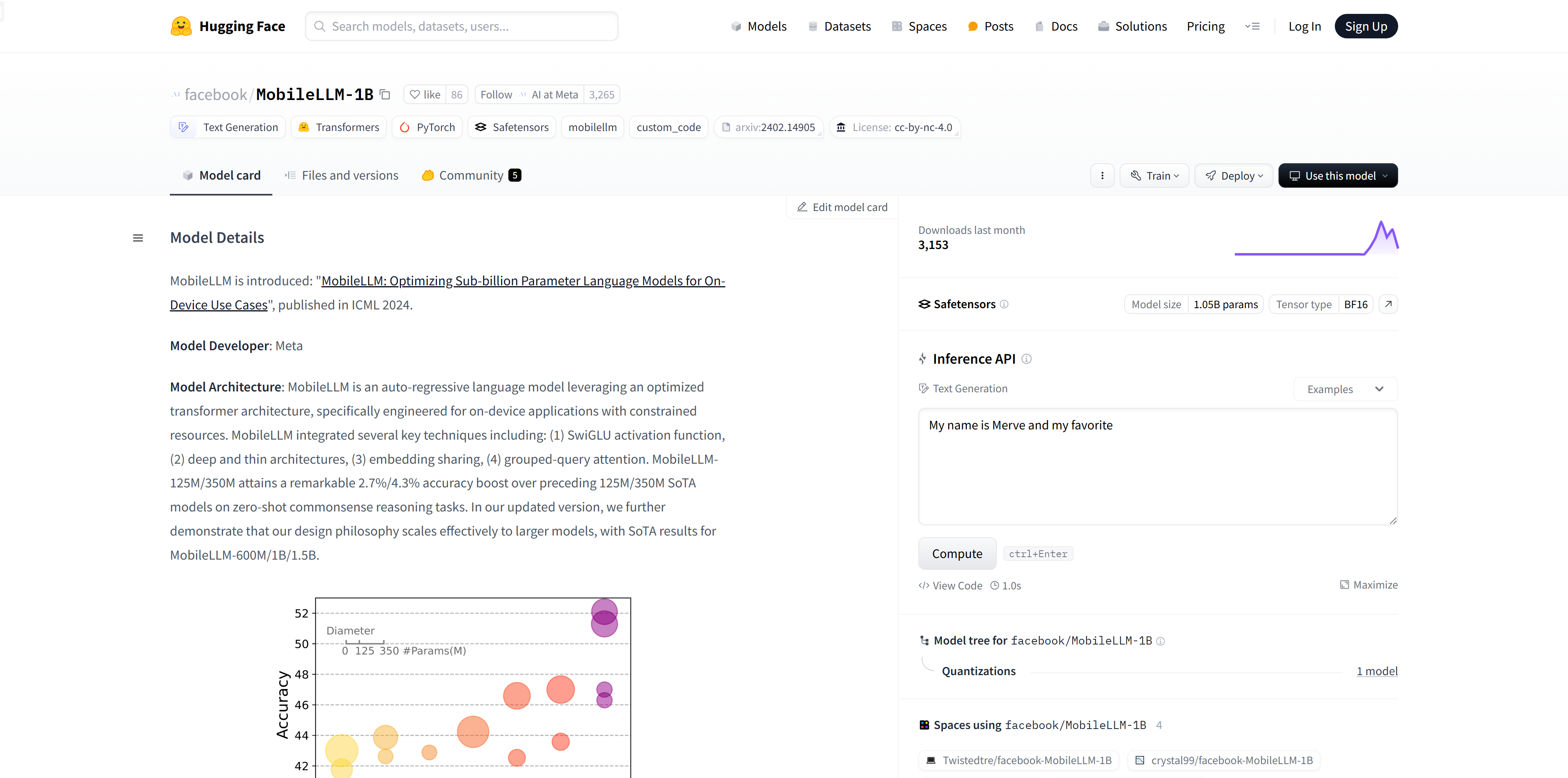This screenshot has height=778, width=1568.
Task: Click the Inference API lightning icon
Action: click(x=923, y=359)
